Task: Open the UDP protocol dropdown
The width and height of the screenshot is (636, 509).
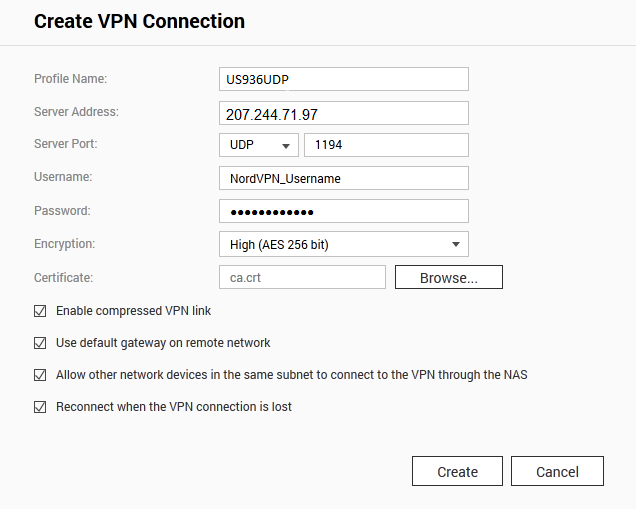Action: (x=259, y=145)
